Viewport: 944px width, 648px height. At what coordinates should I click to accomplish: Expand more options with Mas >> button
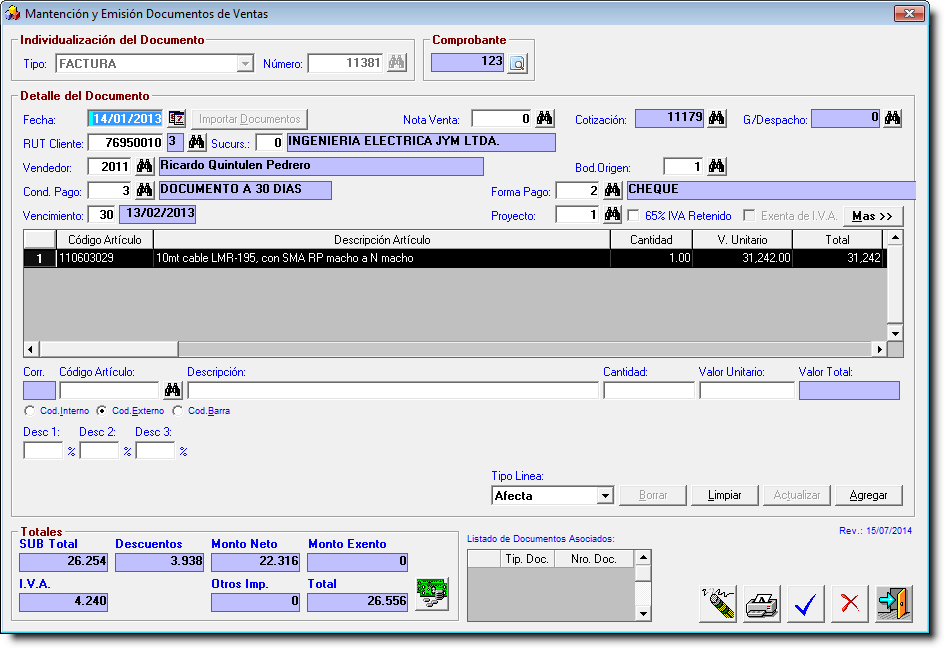(x=873, y=216)
